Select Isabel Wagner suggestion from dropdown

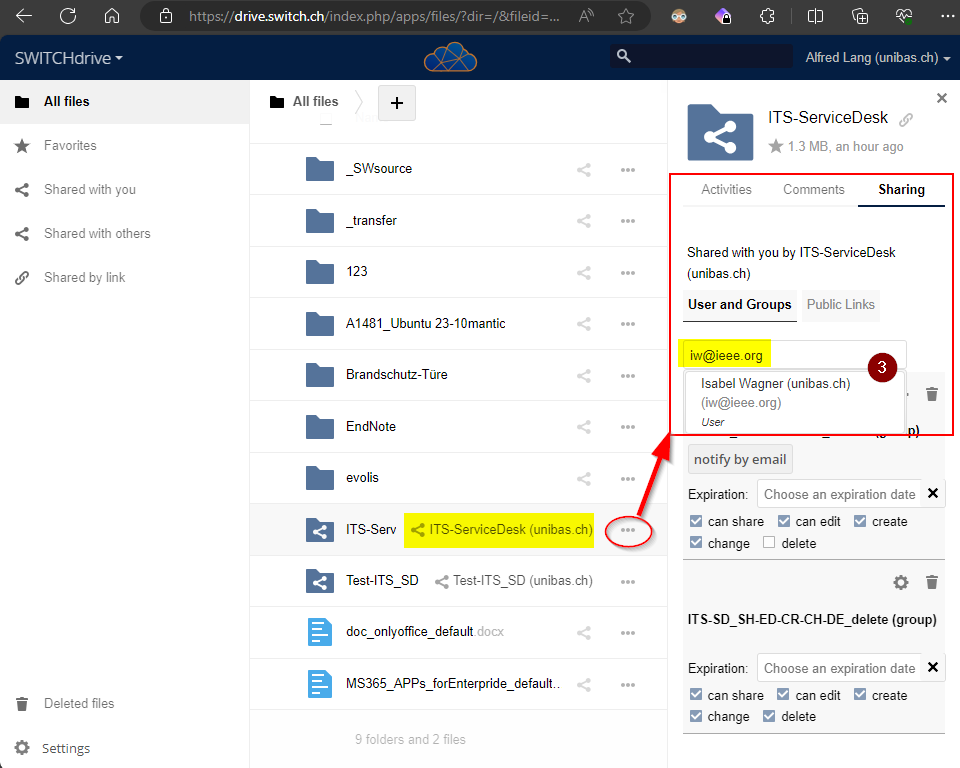click(x=794, y=402)
